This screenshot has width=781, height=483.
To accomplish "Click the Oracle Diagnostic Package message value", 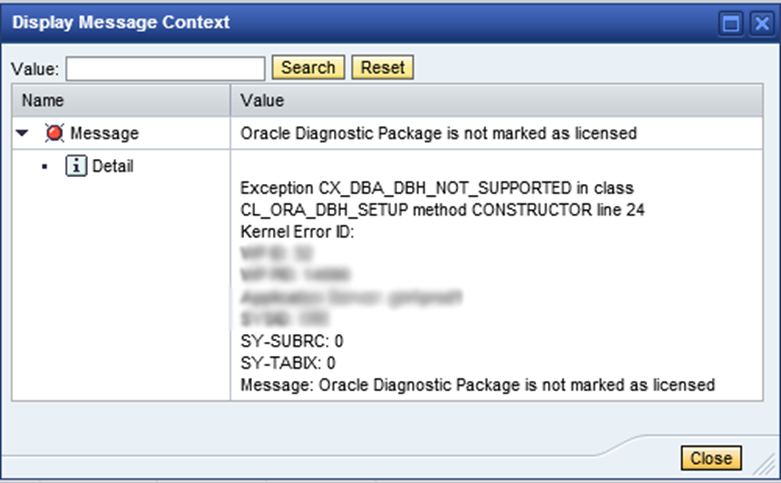I will click(x=438, y=133).
